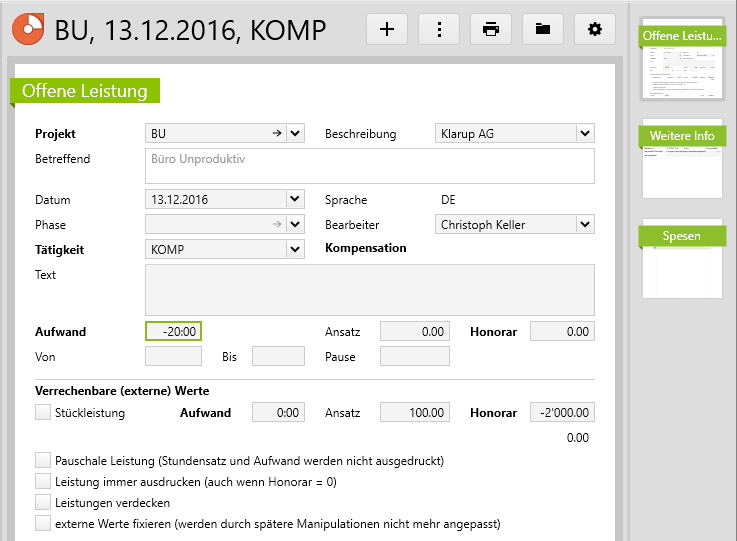Open the Bearbeiter dropdown list
The height and width of the screenshot is (541, 737).
pyautogui.click(x=585, y=224)
